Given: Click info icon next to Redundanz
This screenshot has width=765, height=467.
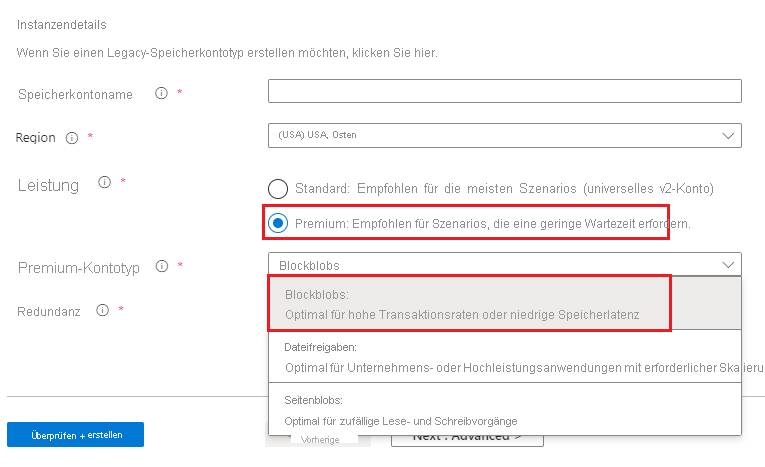Looking at the screenshot, I should [102, 310].
